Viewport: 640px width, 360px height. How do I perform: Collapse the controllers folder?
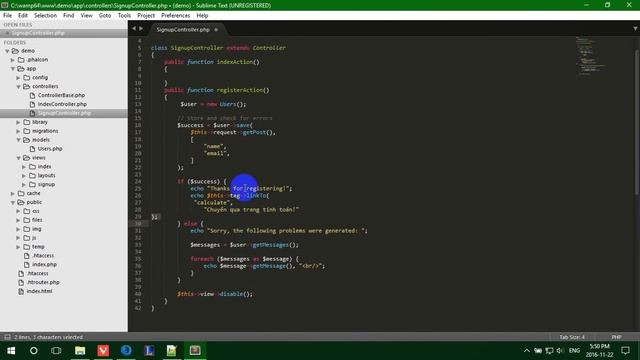coord(18,87)
